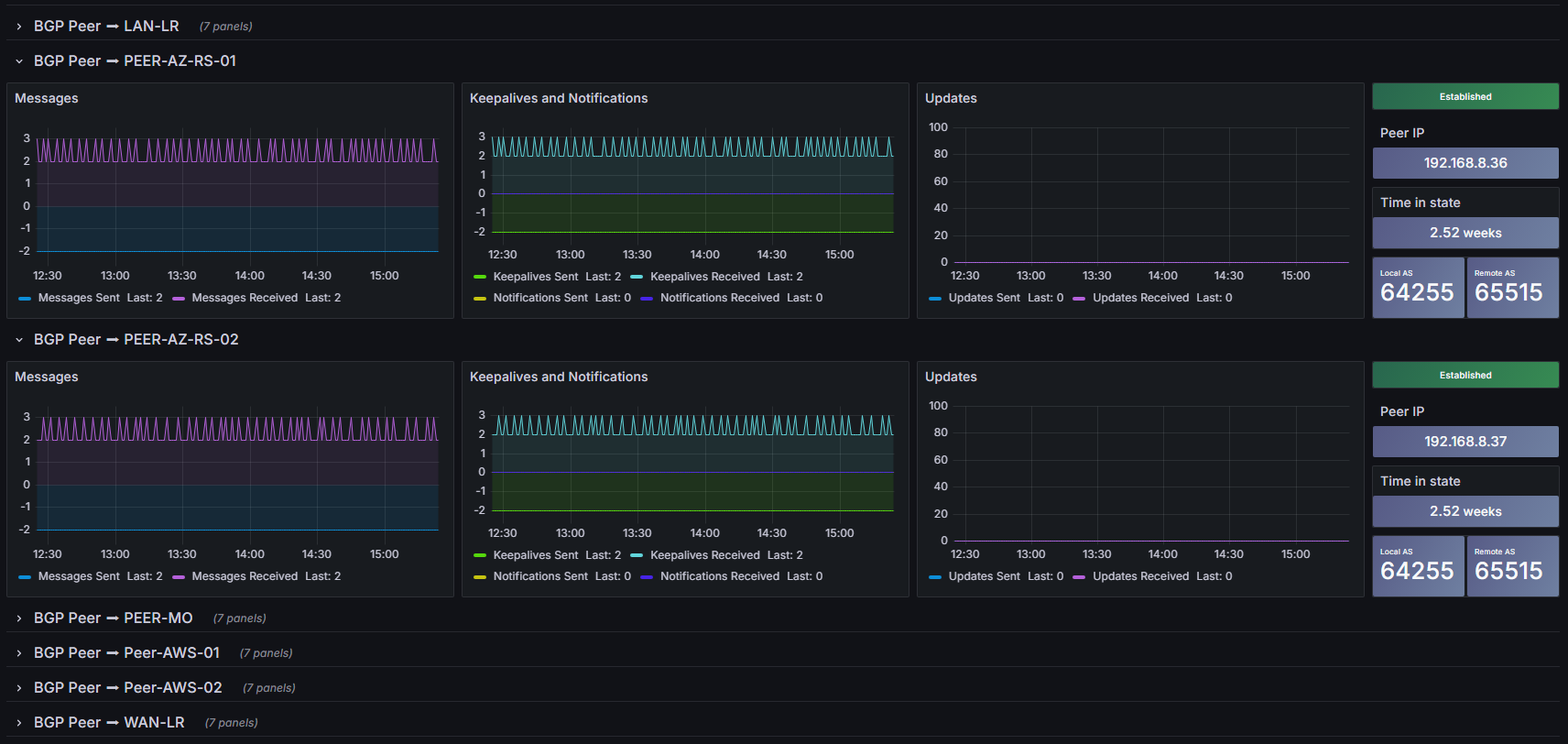The image size is (1568, 744).
Task: Click the cyan Keepalives Received swatch for PEER-AZ-RS-02
Action: pos(637,555)
